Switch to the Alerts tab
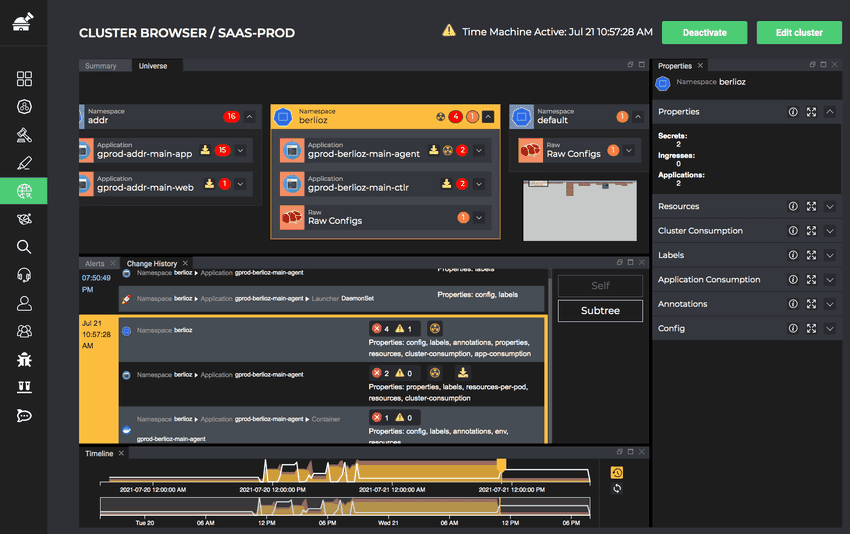The width and height of the screenshot is (850, 534). pyautogui.click(x=95, y=264)
